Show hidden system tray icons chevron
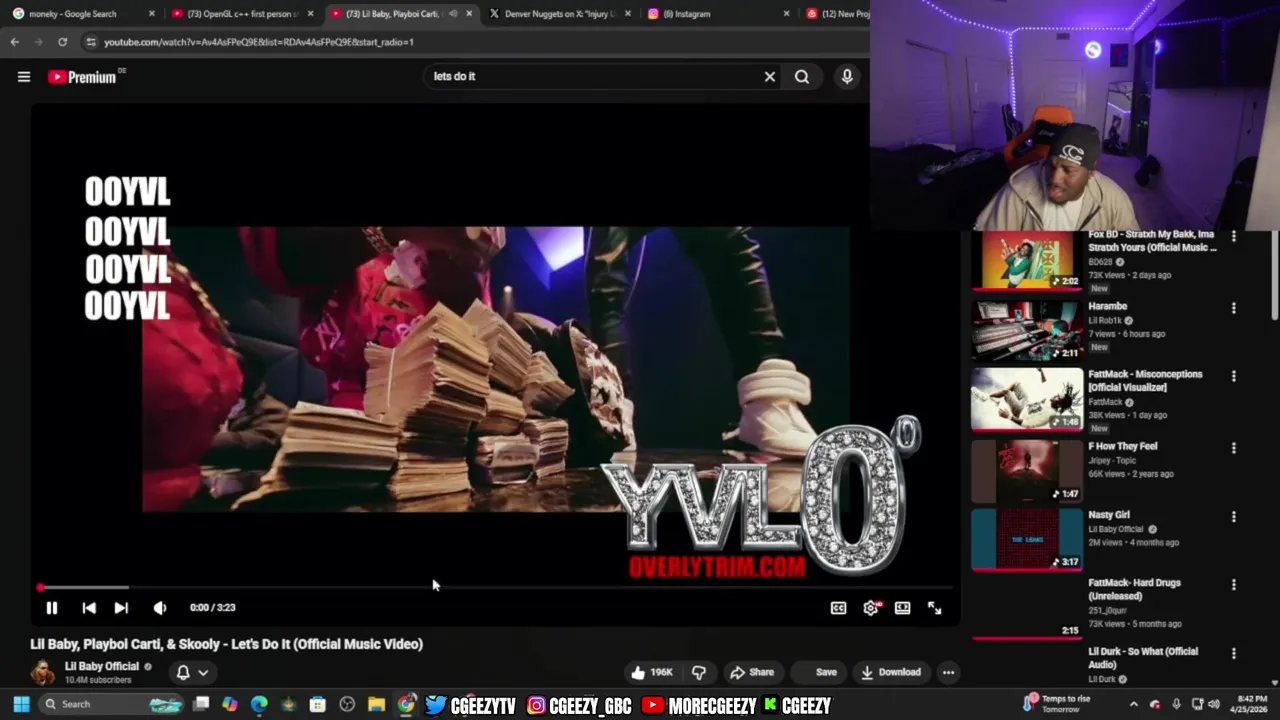This screenshot has height=720, width=1280. click(1133, 704)
